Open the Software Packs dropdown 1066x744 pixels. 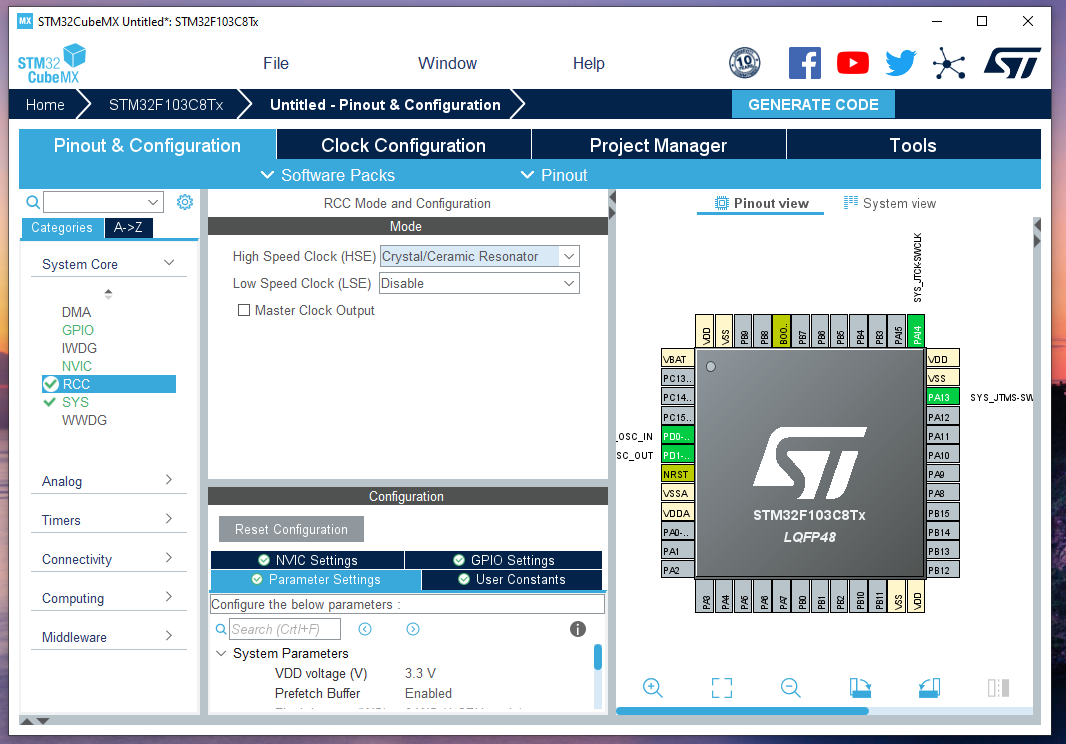(328, 175)
